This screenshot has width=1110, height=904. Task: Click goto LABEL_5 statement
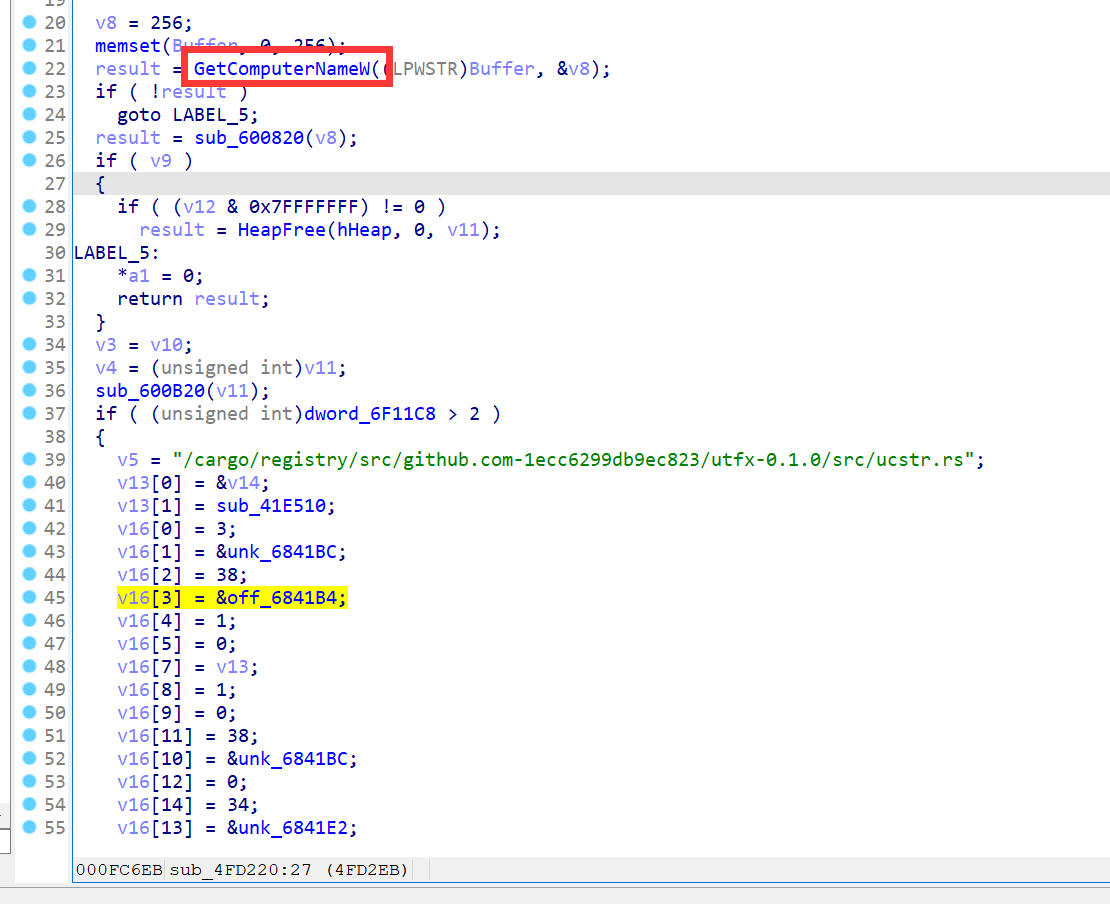(x=188, y=115)
